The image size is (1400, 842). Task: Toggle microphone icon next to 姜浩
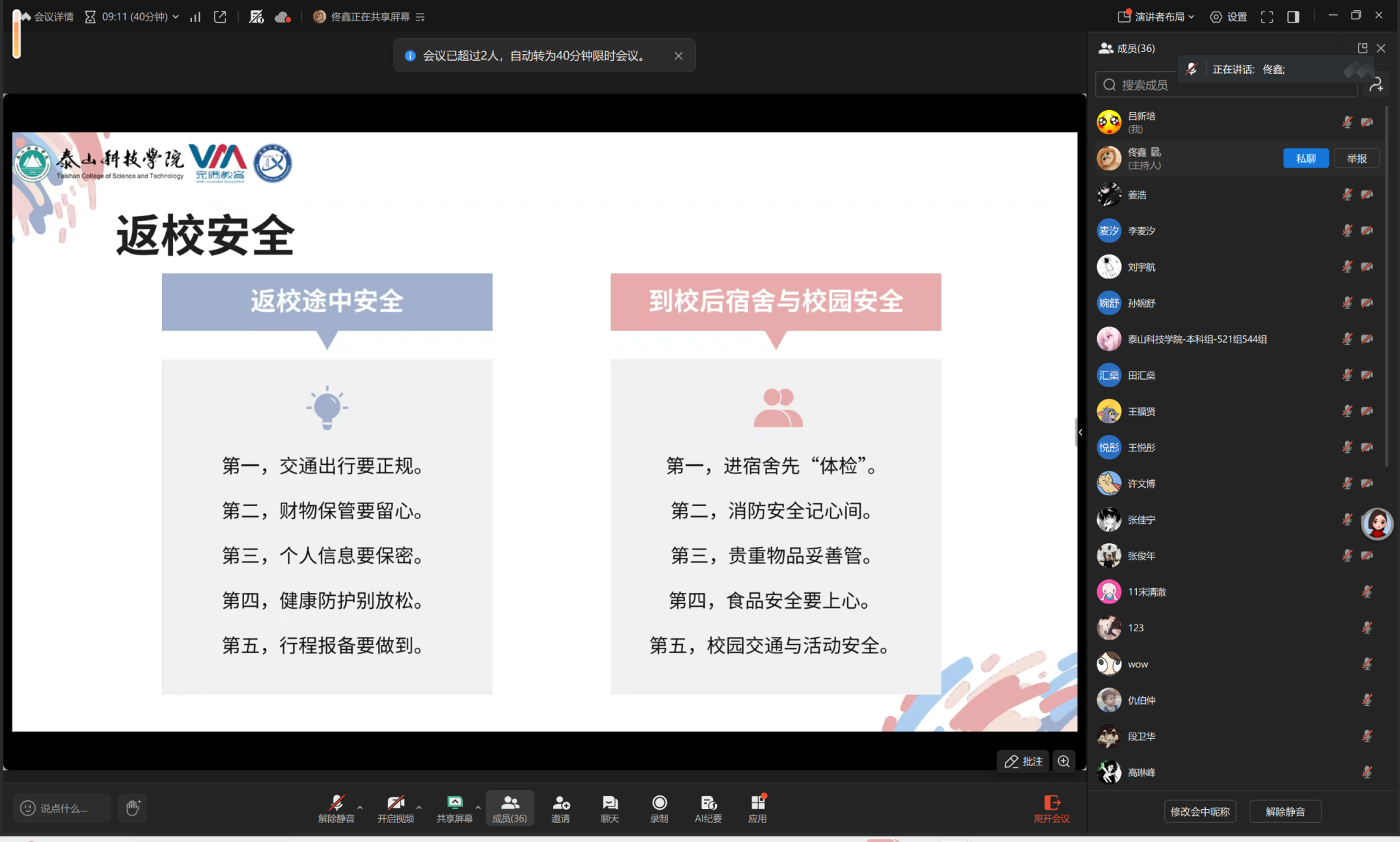pos(1347,195)
